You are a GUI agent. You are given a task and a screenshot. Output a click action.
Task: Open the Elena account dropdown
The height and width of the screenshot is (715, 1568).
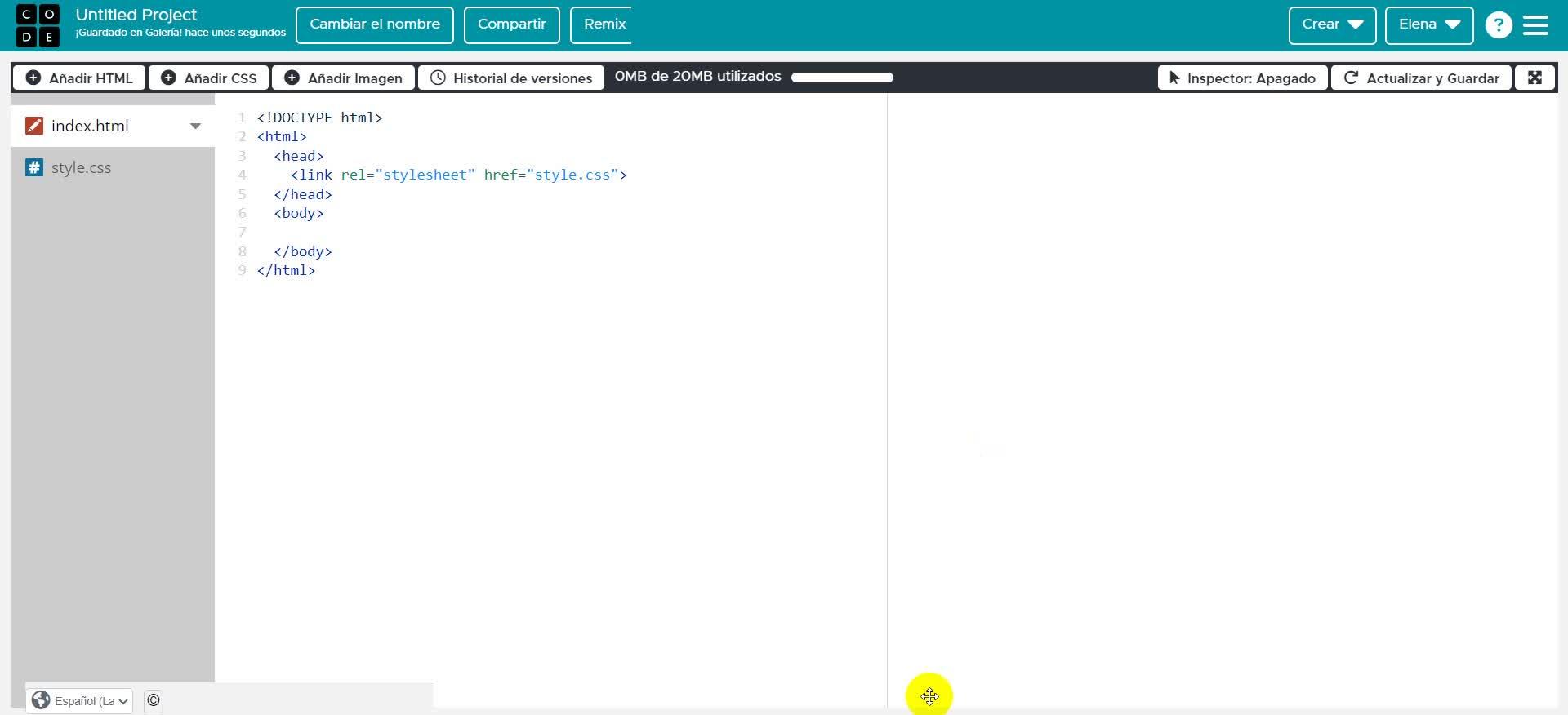(1429, 25)
